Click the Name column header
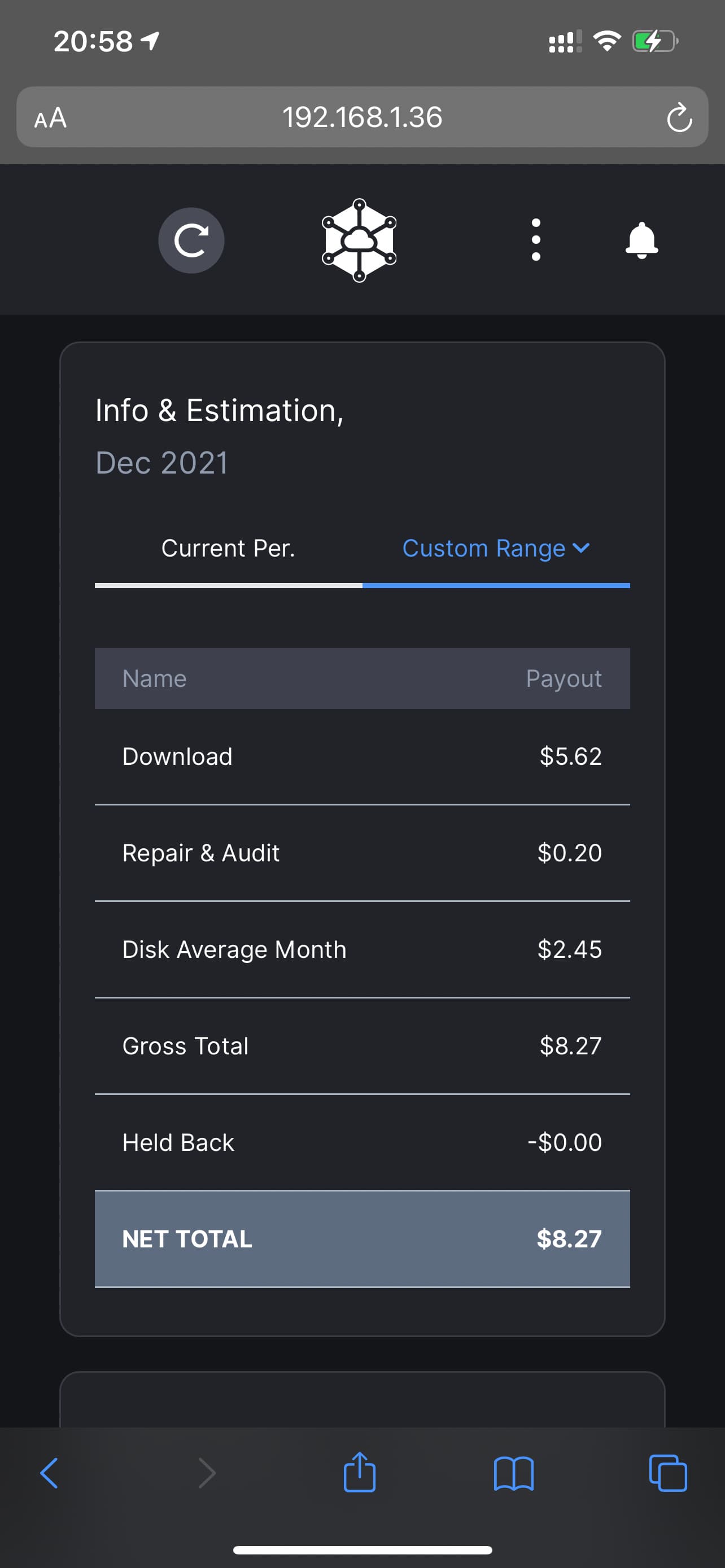 [x=155, y=678]
